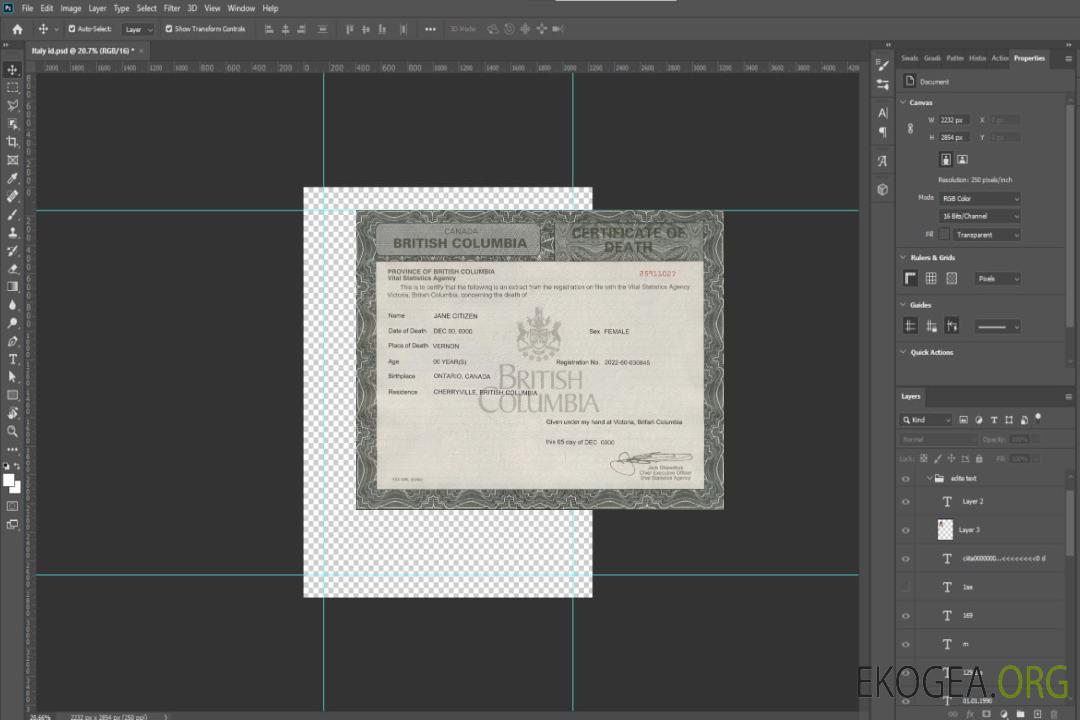Select the Lasso tool
Viewport: 1080px width, 720px height.
[12, 105]
